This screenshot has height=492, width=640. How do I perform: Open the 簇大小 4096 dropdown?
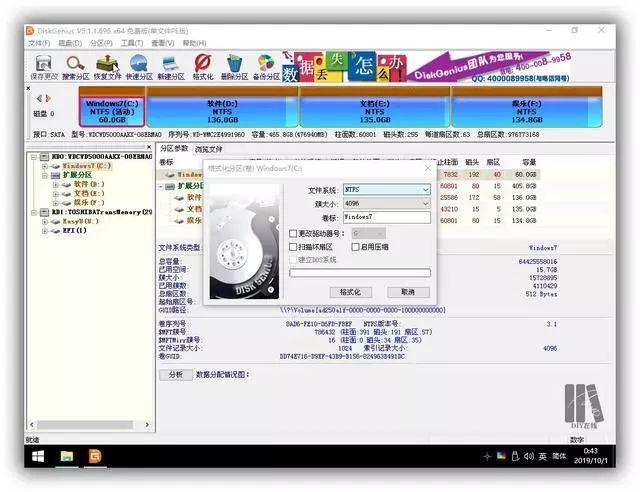(x=387, y=203)
